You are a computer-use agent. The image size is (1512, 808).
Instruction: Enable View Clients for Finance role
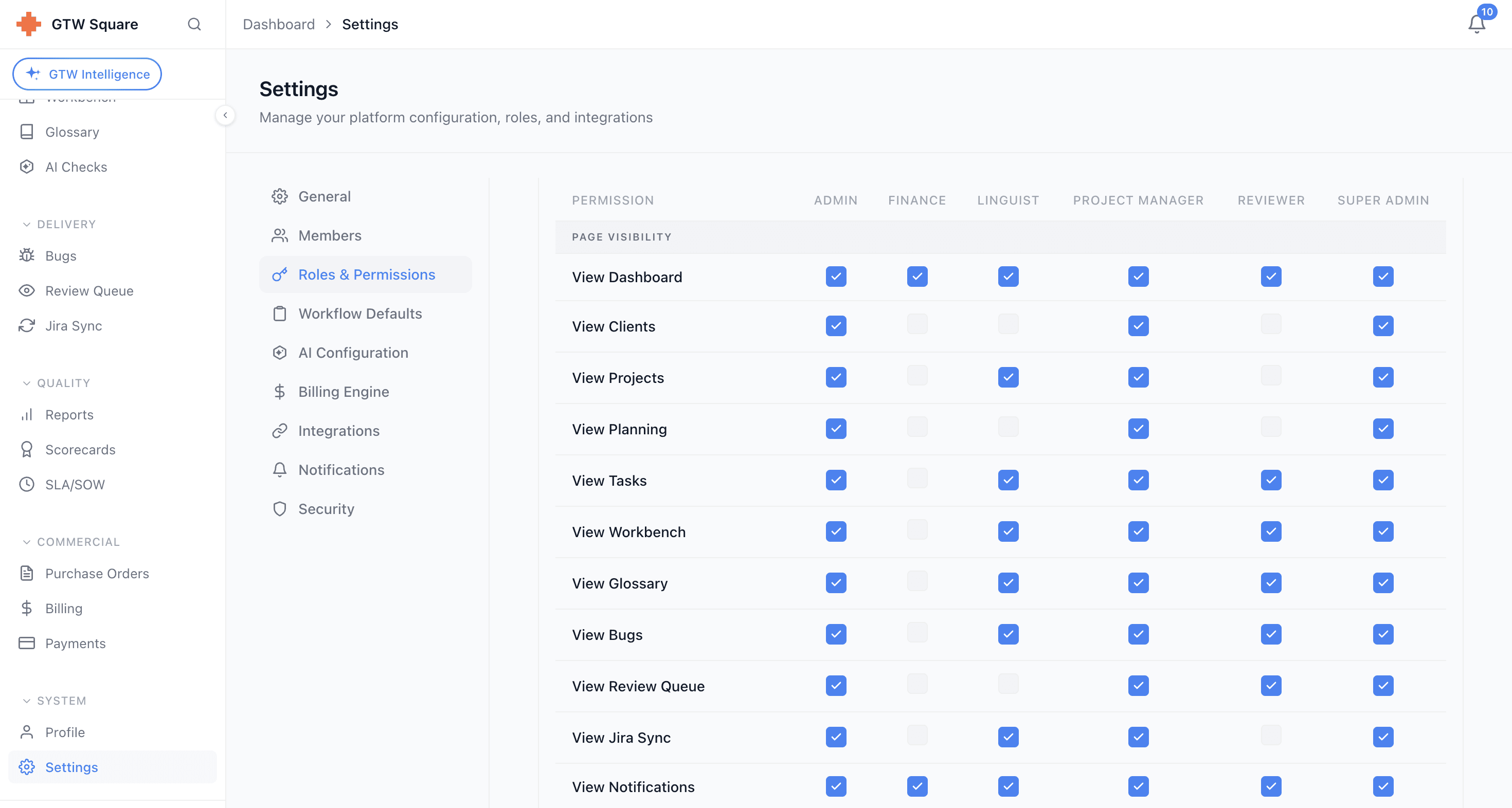(x=917, y=324)
